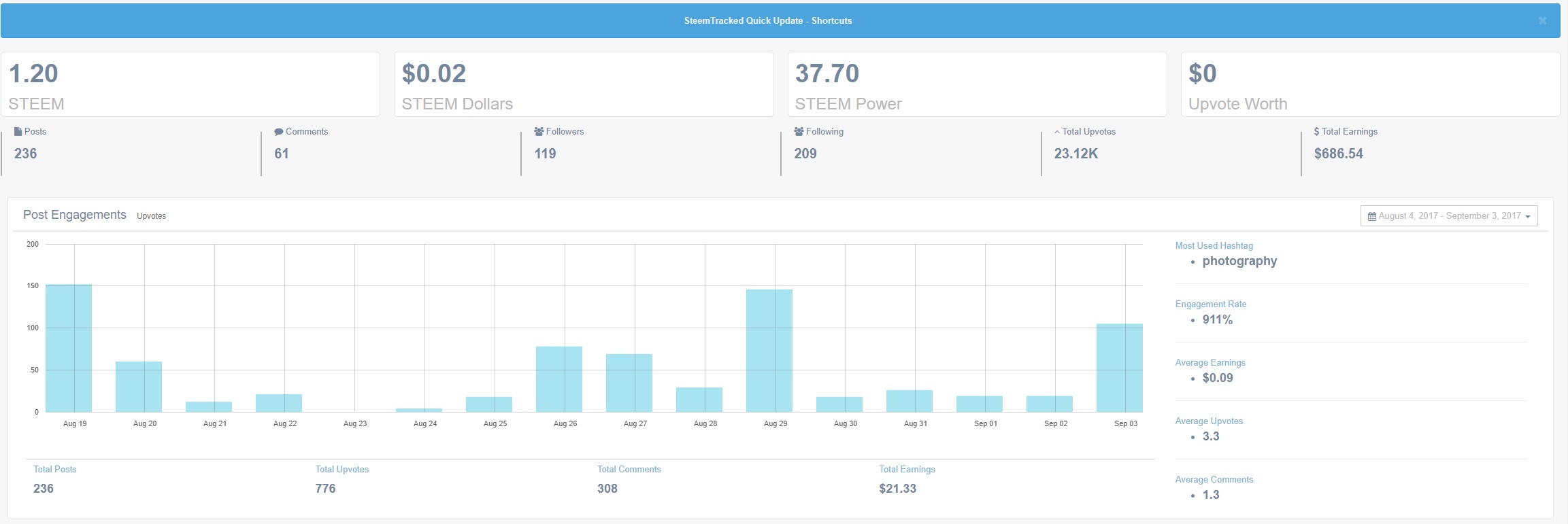
Task: Click the 37.70 STEEM Power card
Action: pyautogui.click(x=977, y=84)
